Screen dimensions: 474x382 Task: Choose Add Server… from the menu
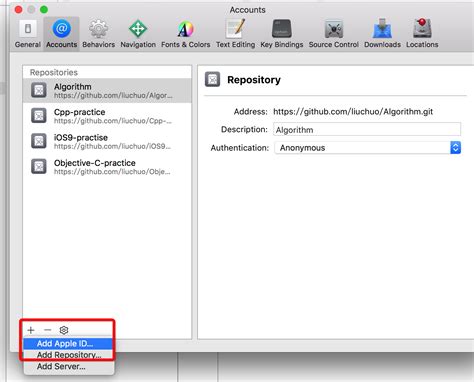pos(69,366)
